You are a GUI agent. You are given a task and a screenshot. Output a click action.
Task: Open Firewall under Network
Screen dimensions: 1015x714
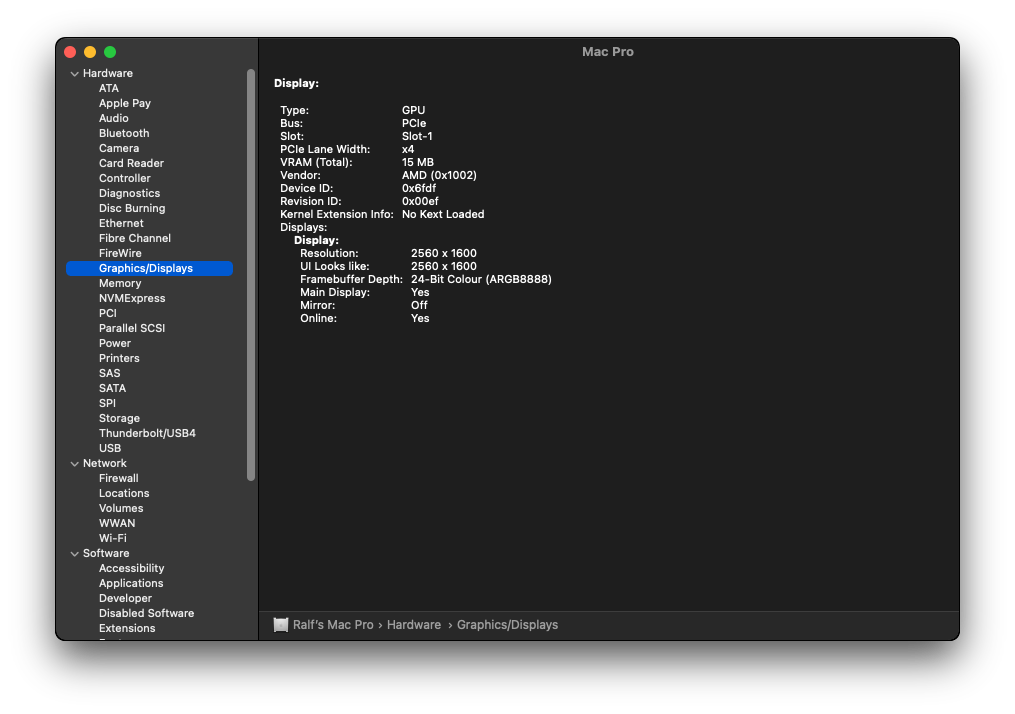click(x=118, y=478)
